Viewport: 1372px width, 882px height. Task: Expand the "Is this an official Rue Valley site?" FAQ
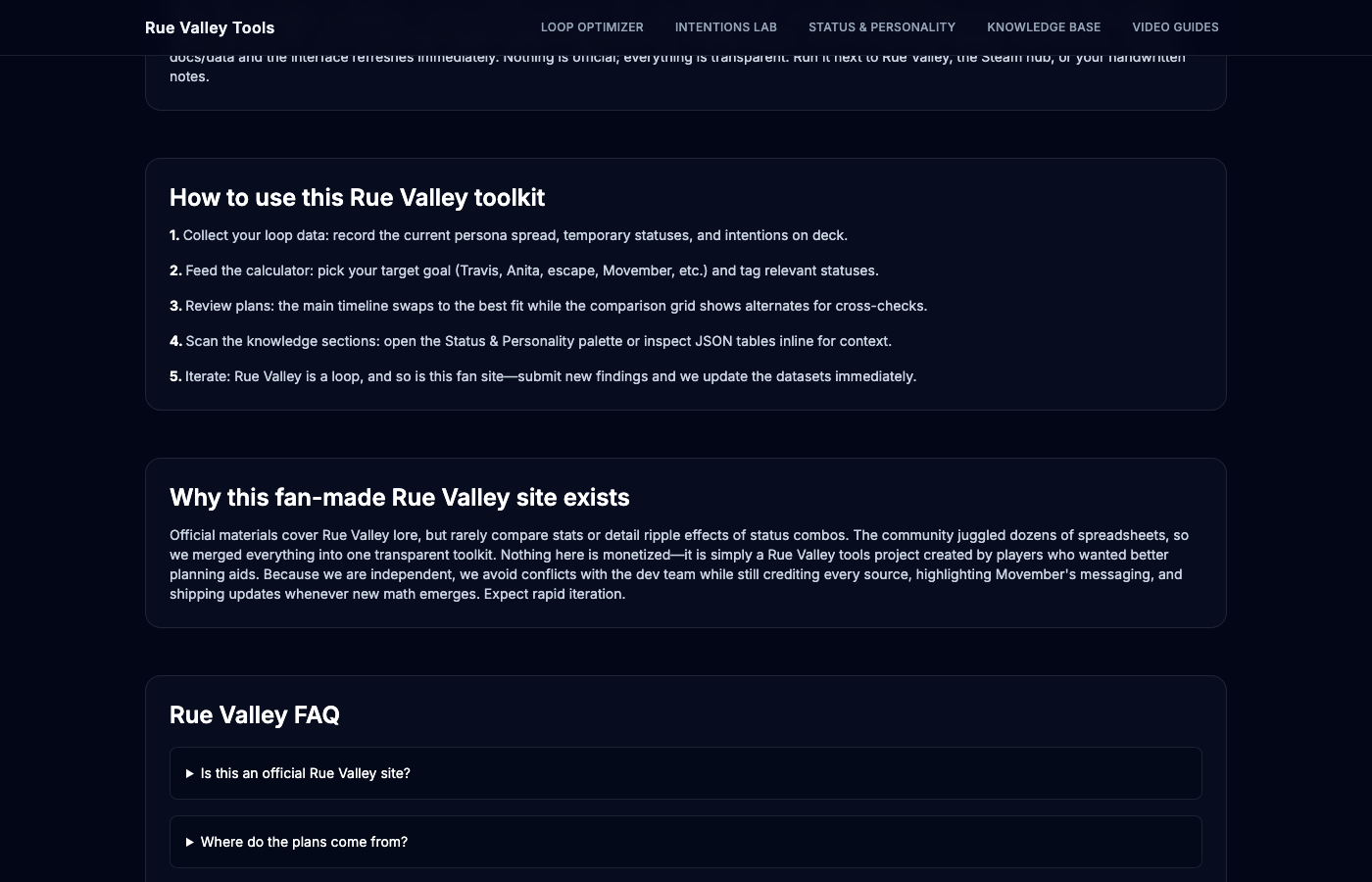(306, 773)
